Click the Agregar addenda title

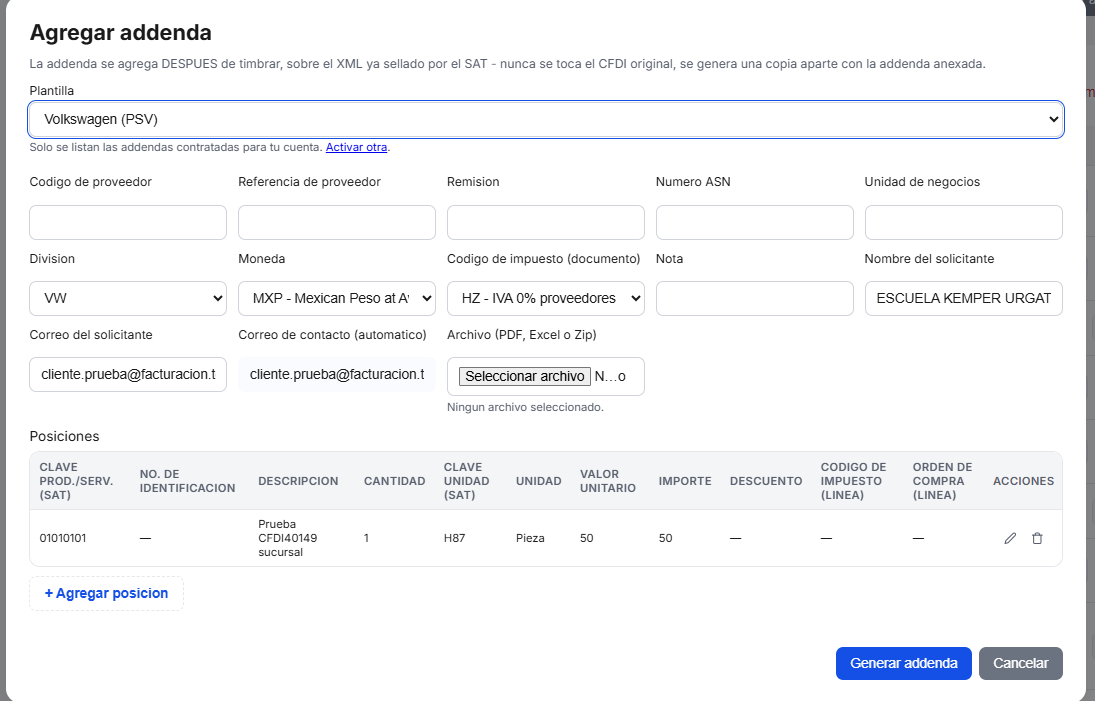(x=120, y=33)
